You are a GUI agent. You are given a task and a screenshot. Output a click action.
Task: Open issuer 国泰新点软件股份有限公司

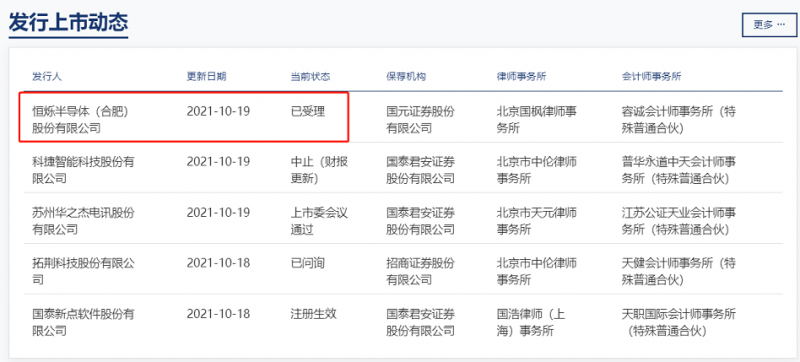[83, 322]
